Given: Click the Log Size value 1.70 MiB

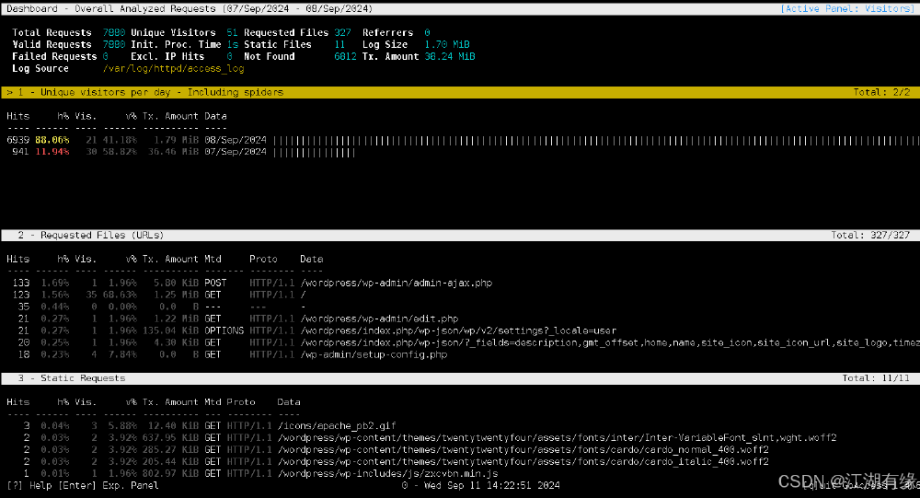Looking at the screenshot, I should 447,45.
